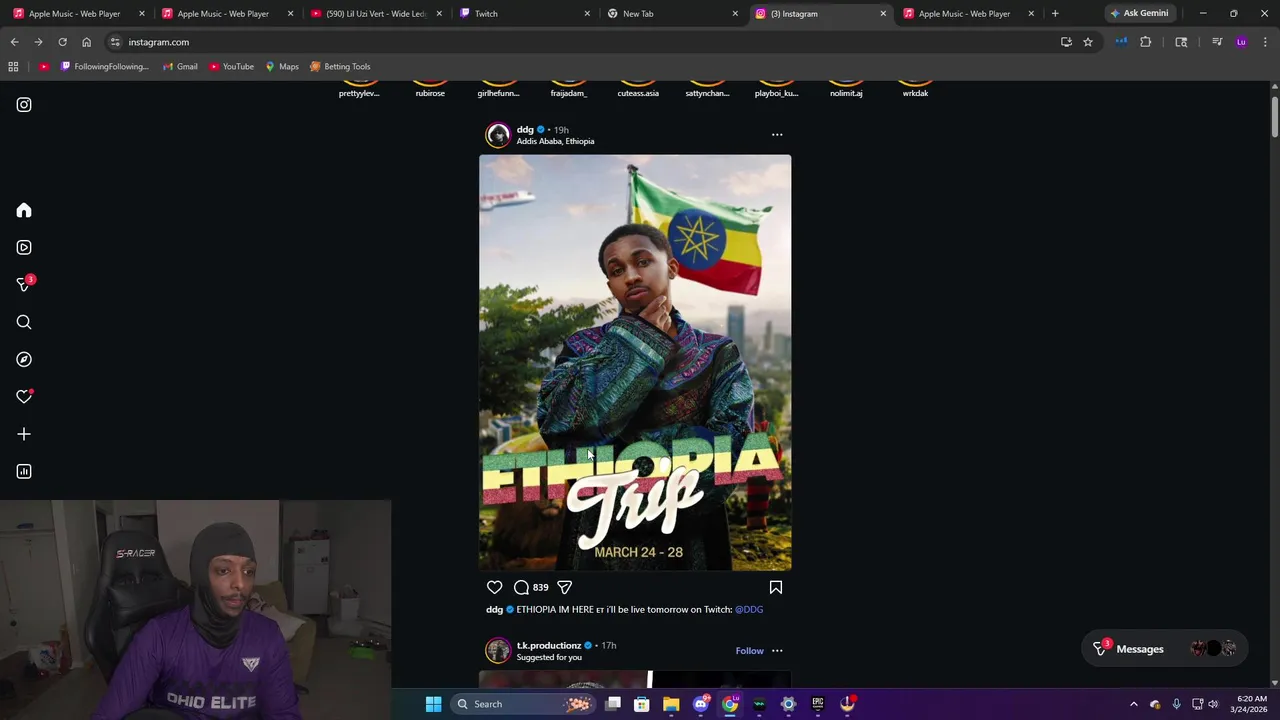Screen dimensions: 1280x720
Task: Open the Explore compass icon
Action: [24, 359]
